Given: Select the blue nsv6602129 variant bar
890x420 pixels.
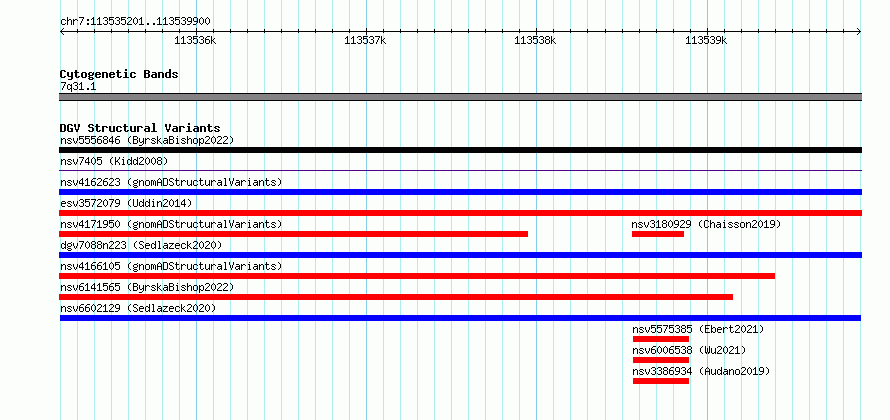Looking at the screenshot, I should [x=460, y=318].
